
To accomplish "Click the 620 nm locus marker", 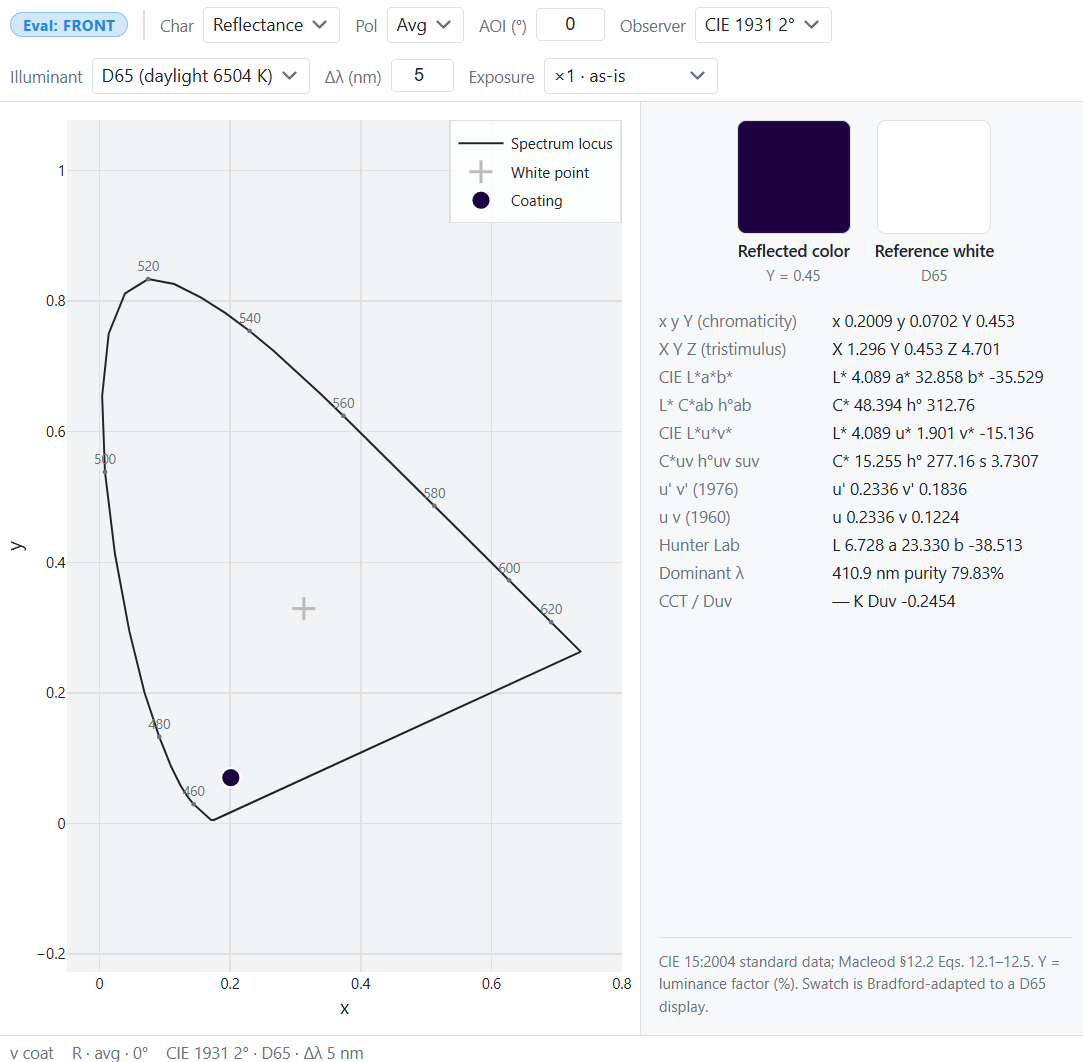I will point(551,622).
